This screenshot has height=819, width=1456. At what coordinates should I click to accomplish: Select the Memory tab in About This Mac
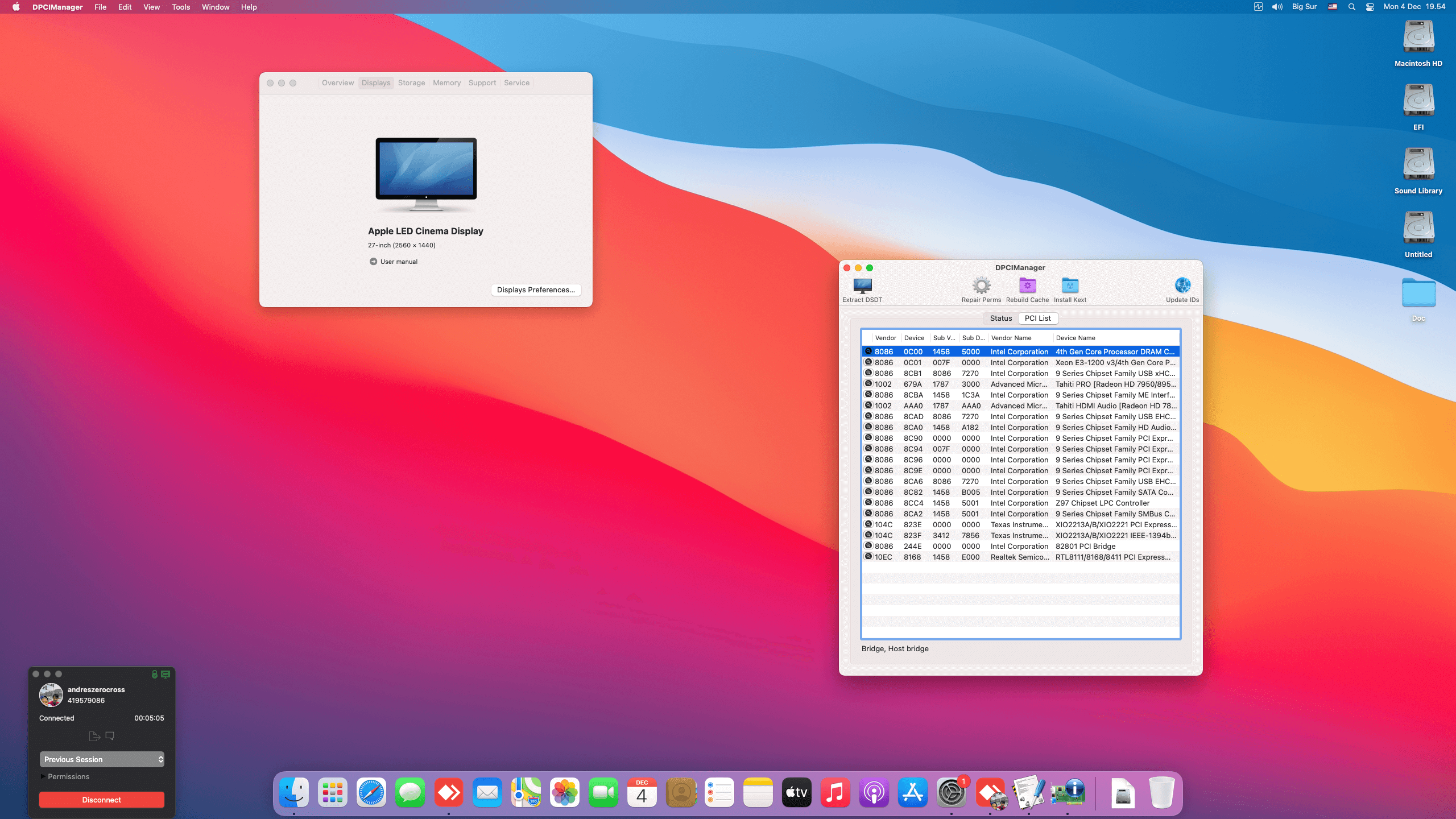click(x=446, y=82)
